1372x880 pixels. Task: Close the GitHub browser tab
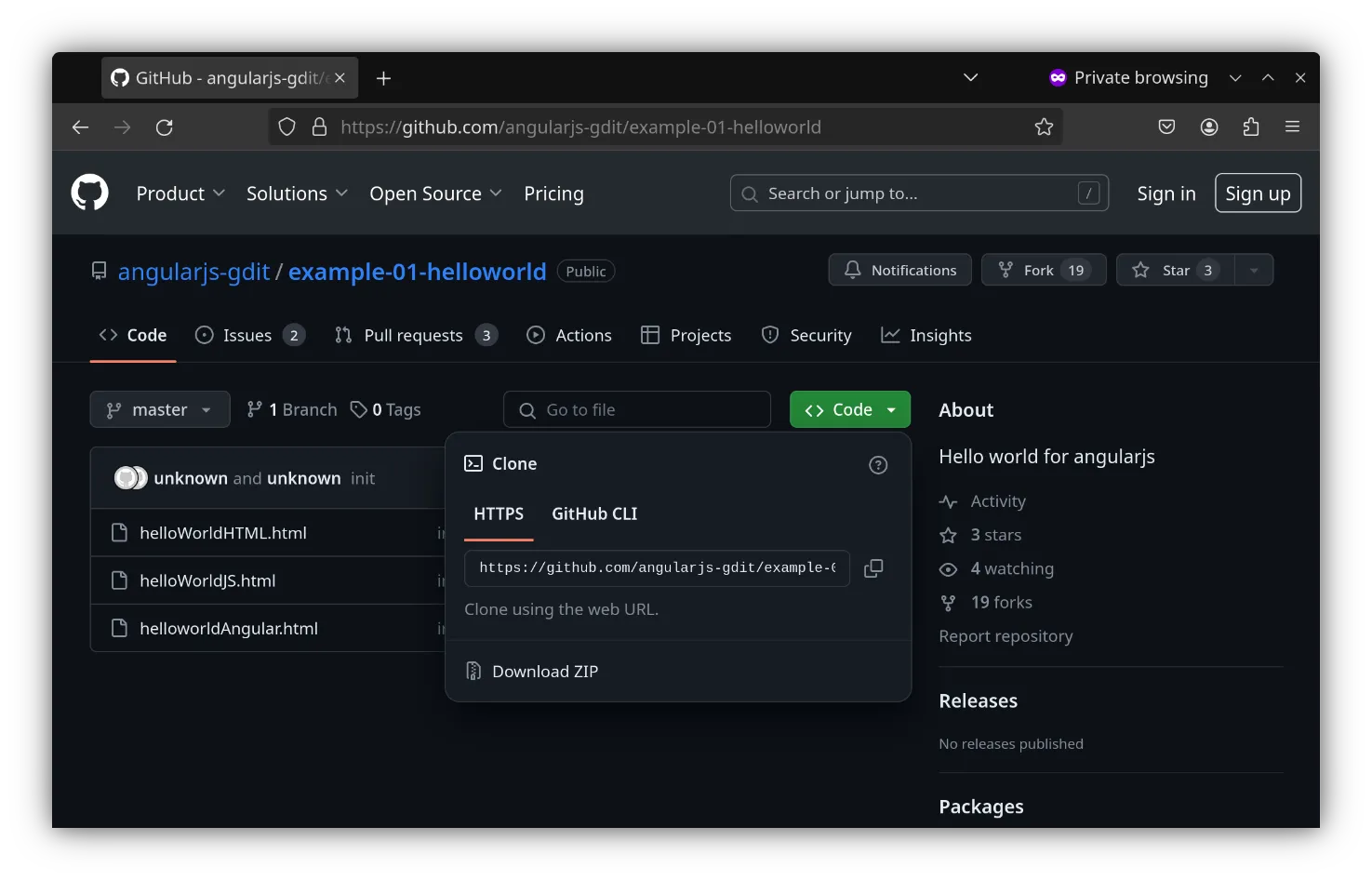[x=340, y=78]
